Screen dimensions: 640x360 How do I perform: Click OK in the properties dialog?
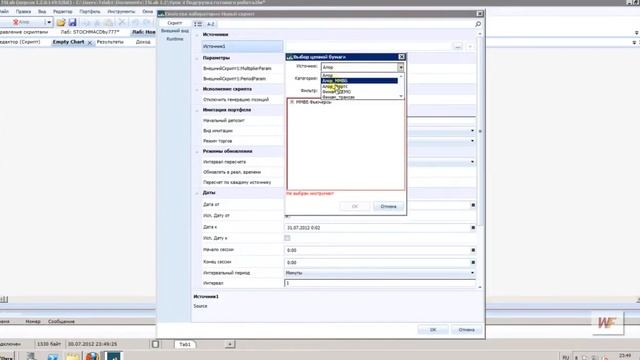(x=433, y=330)
